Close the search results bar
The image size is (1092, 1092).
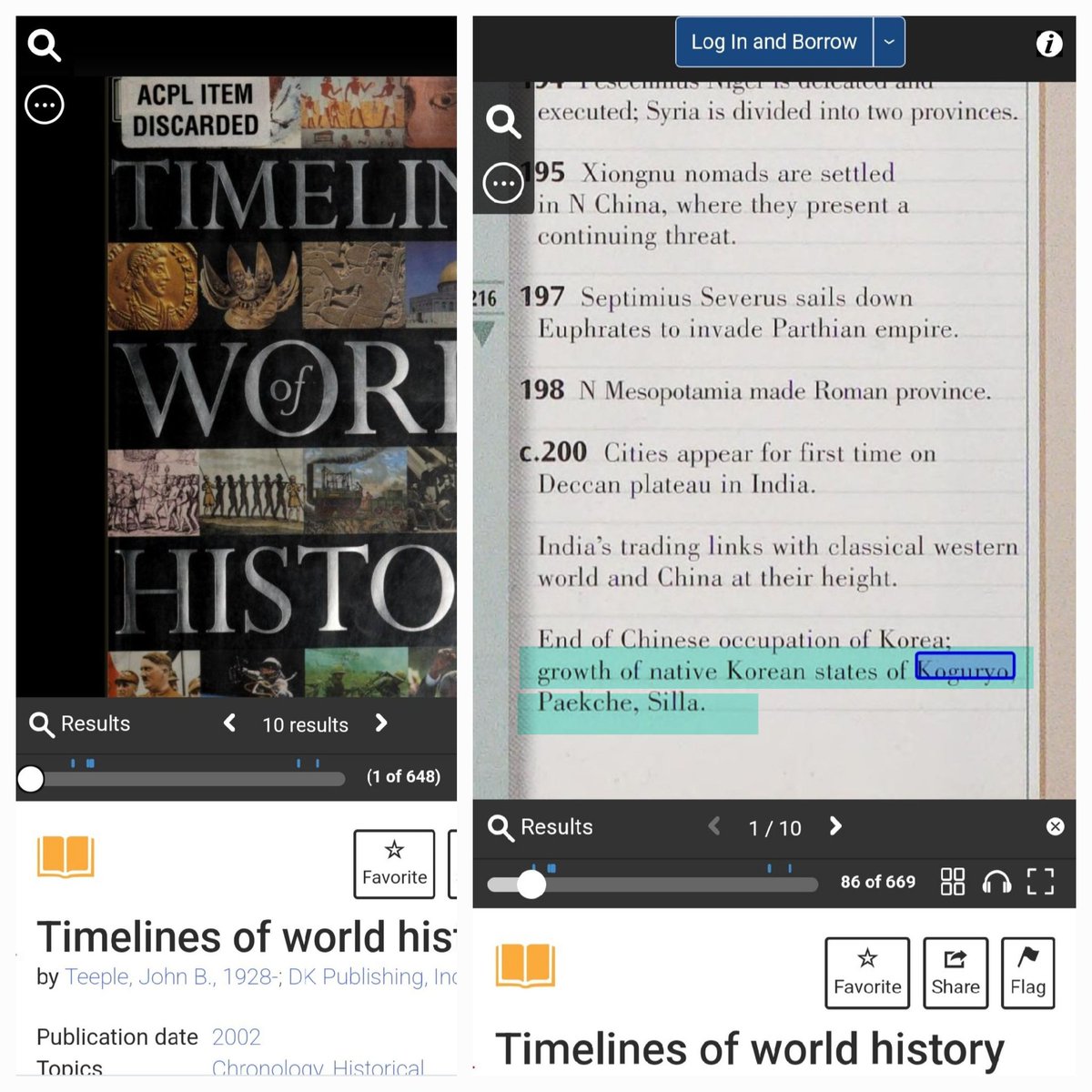click(1055, 826)
